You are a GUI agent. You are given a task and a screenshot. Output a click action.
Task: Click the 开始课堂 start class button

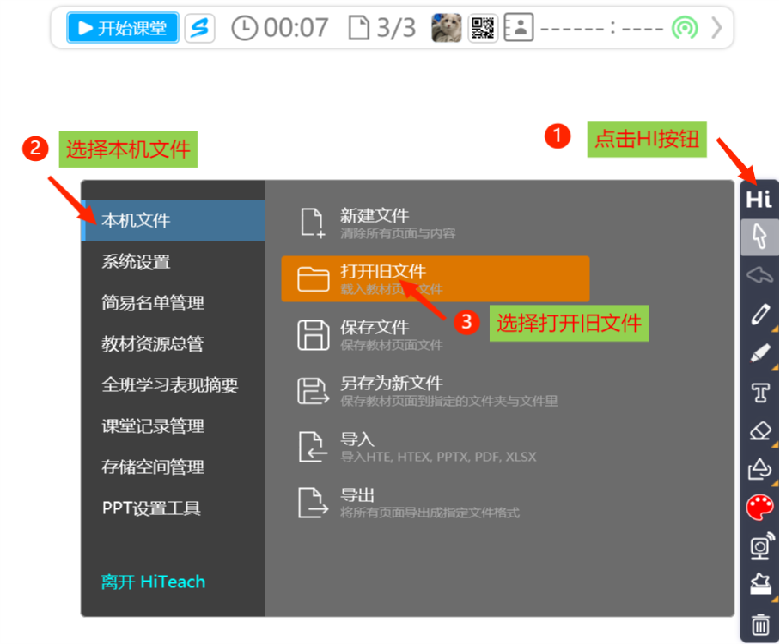click(x=123, y=28)
